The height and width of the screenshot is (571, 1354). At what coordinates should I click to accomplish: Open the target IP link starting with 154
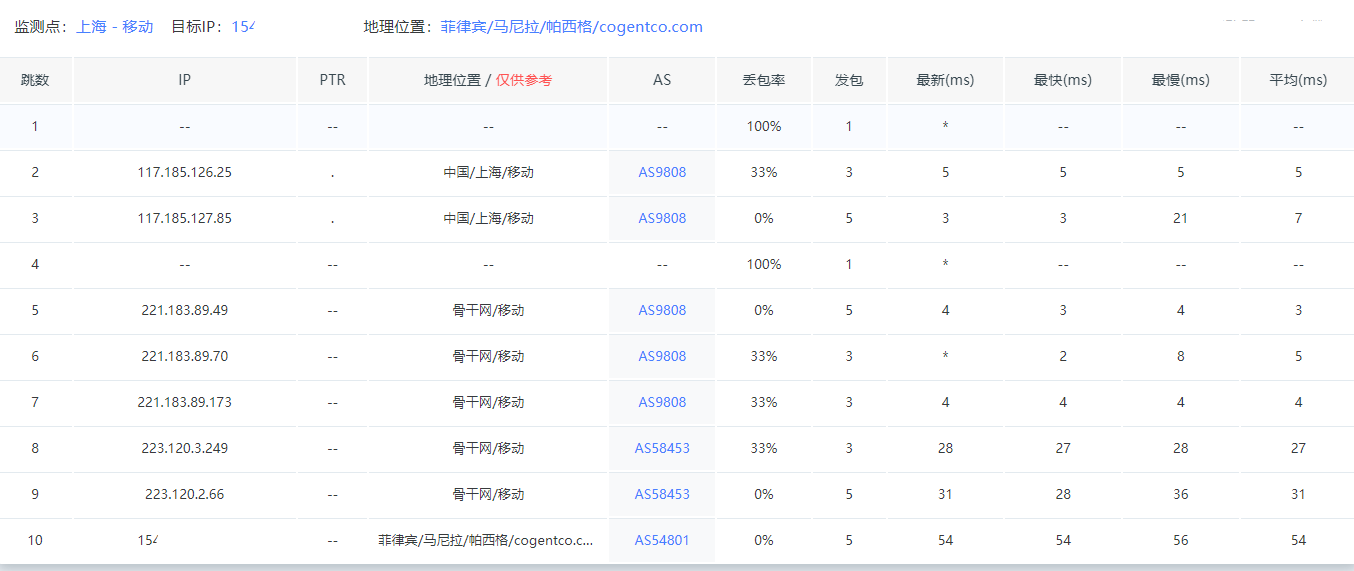point(243,27)
